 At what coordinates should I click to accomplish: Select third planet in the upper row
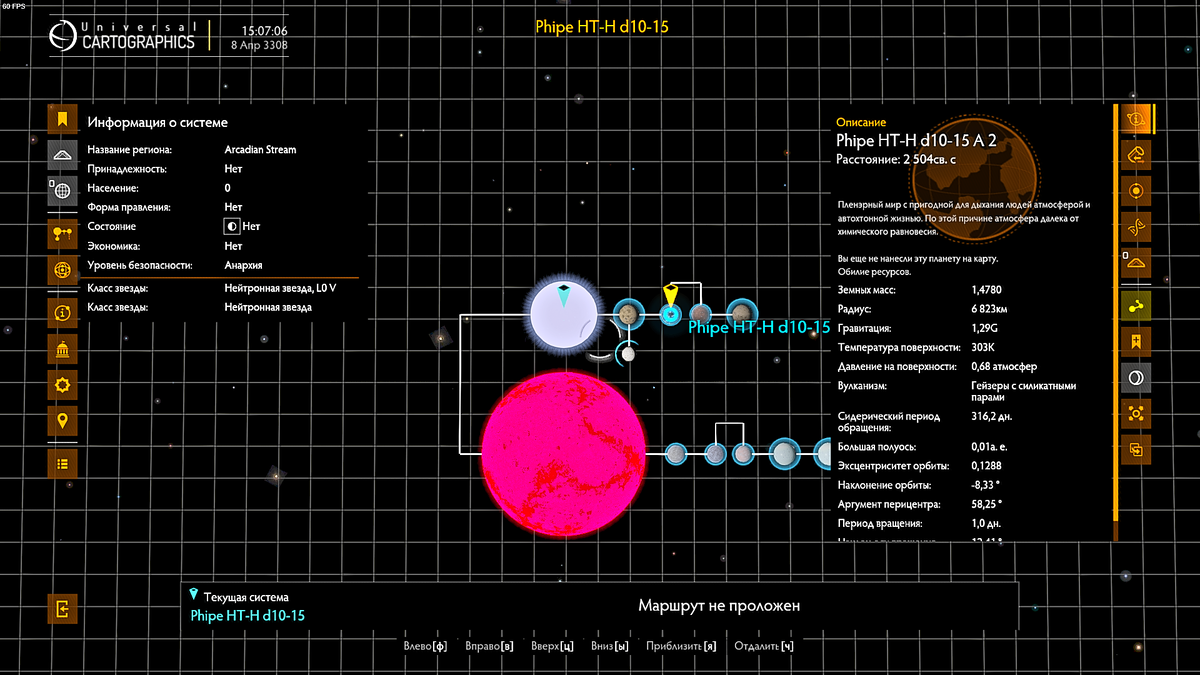700,315
